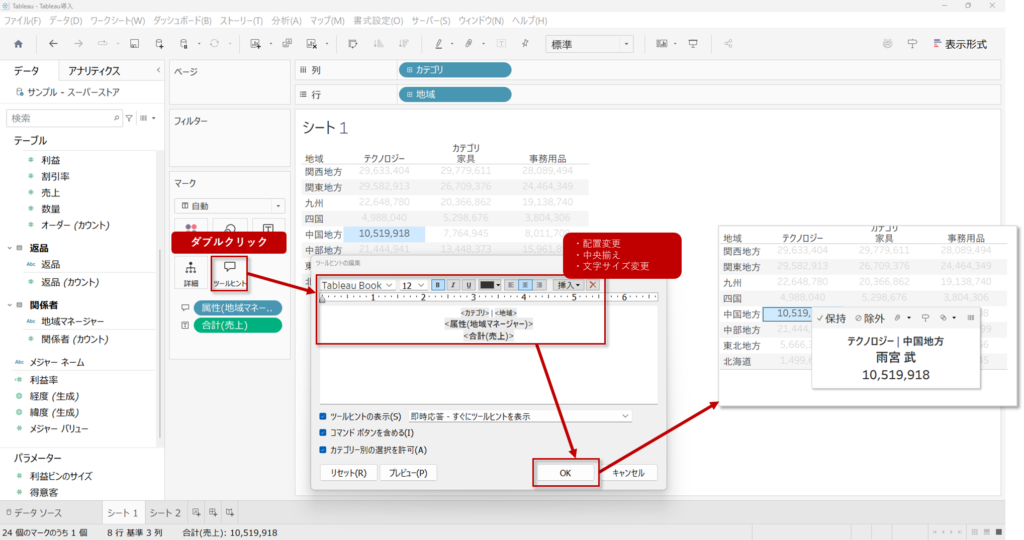Apply italic in tooltip editor

click(x=453, y=285)
